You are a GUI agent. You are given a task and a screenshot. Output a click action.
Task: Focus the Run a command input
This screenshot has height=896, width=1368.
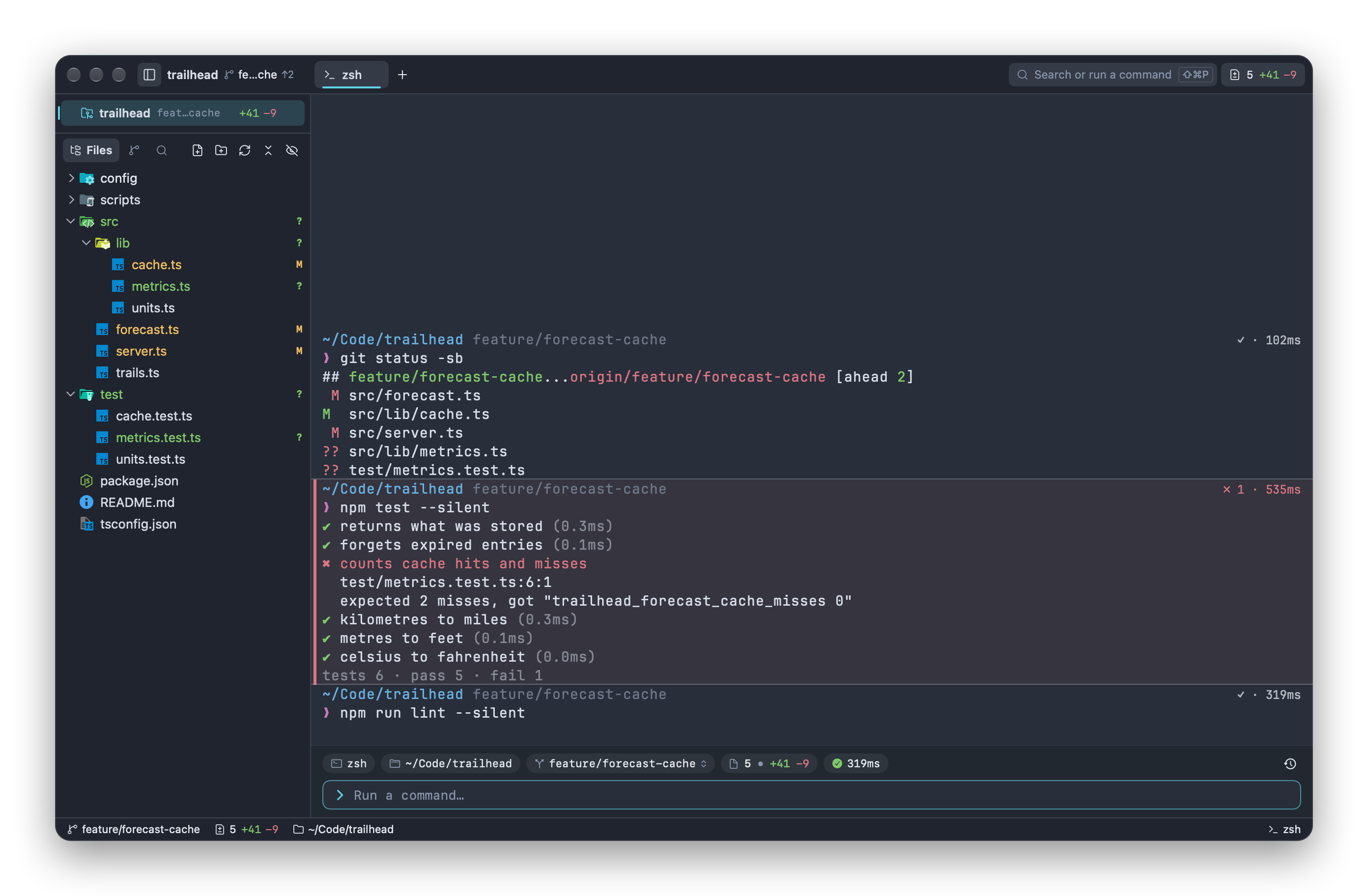(811, 795)
